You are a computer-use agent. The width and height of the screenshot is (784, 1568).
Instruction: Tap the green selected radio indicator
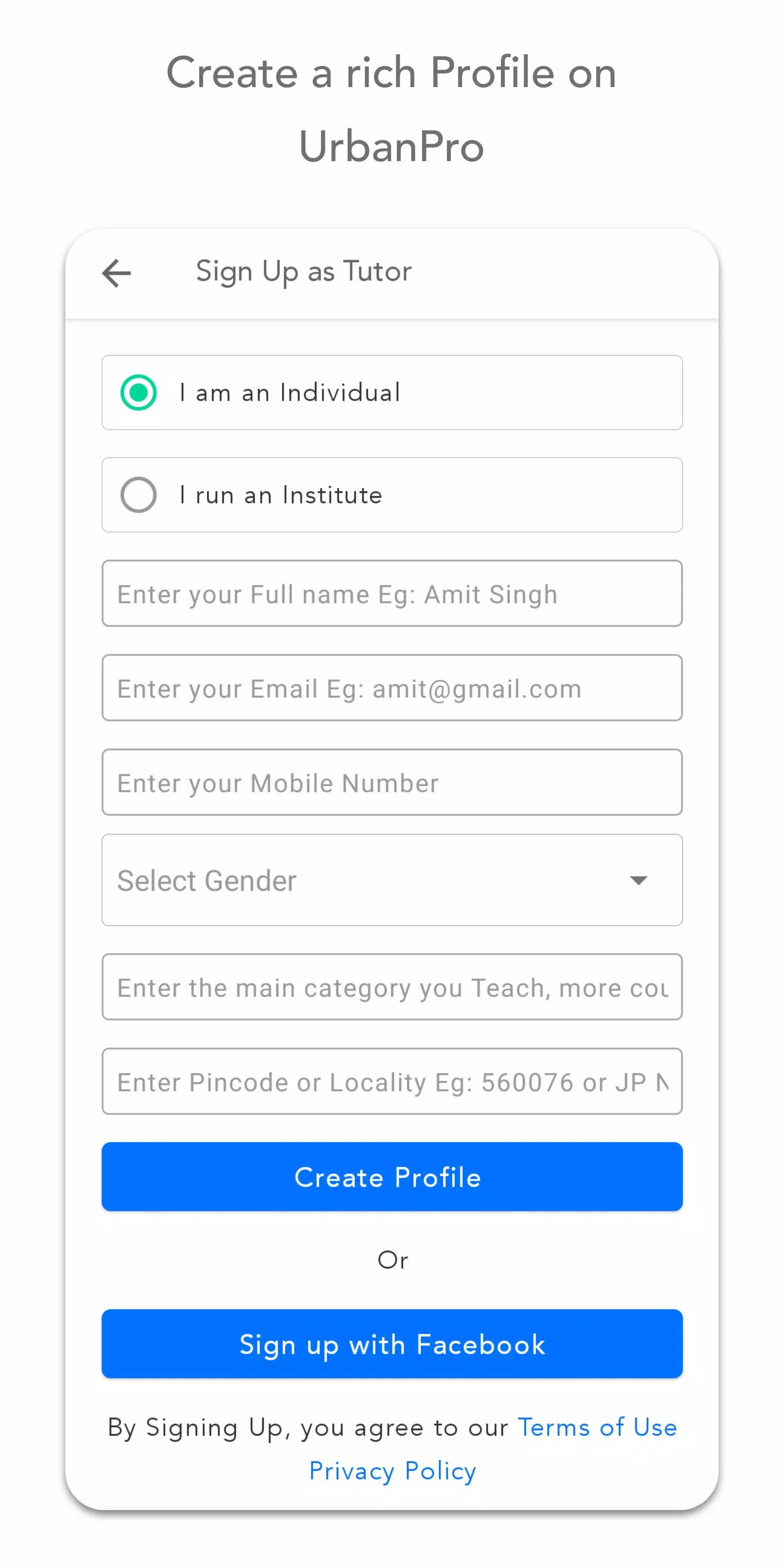coord(139,392)
